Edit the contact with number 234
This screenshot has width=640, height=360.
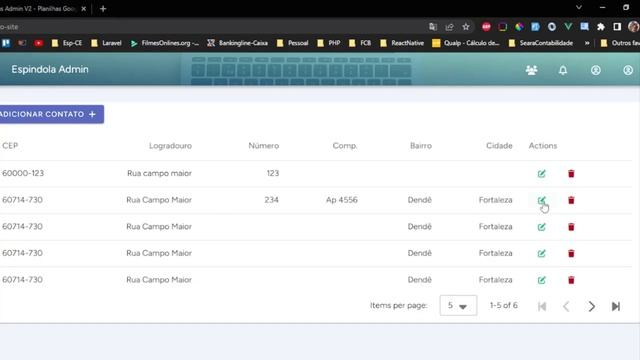[541, 200]
